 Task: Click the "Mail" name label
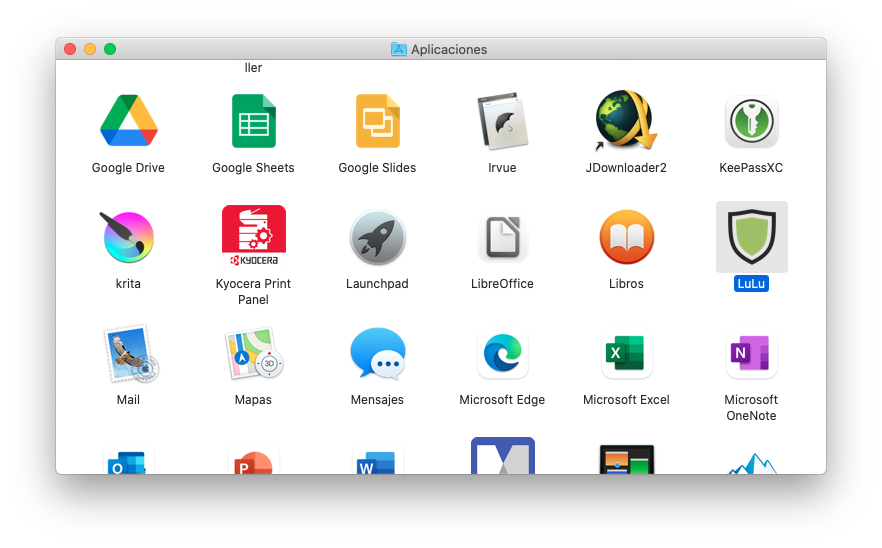tap(128, 399)
